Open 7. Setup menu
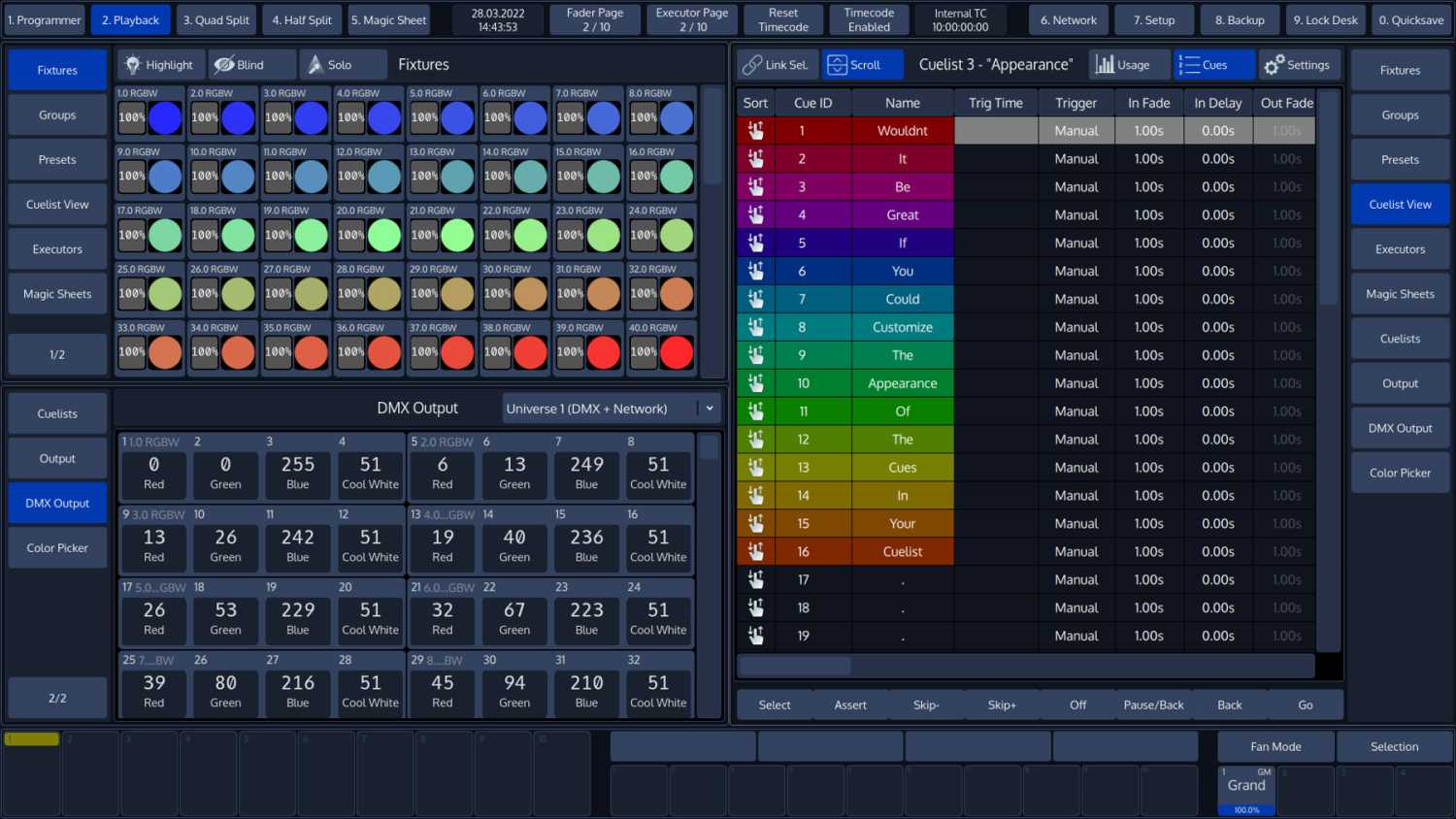1456x819 pixels. [x=1153, y=20]
